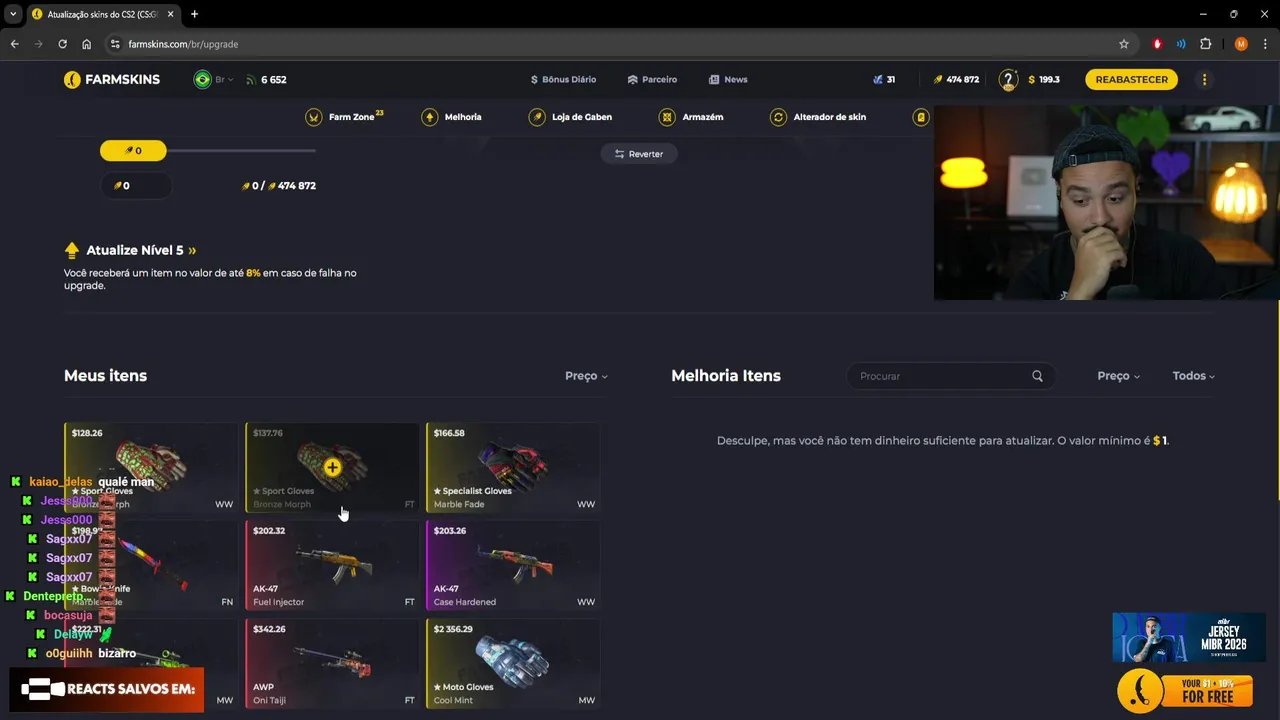Click the Farm Zone crown icon

314,117
